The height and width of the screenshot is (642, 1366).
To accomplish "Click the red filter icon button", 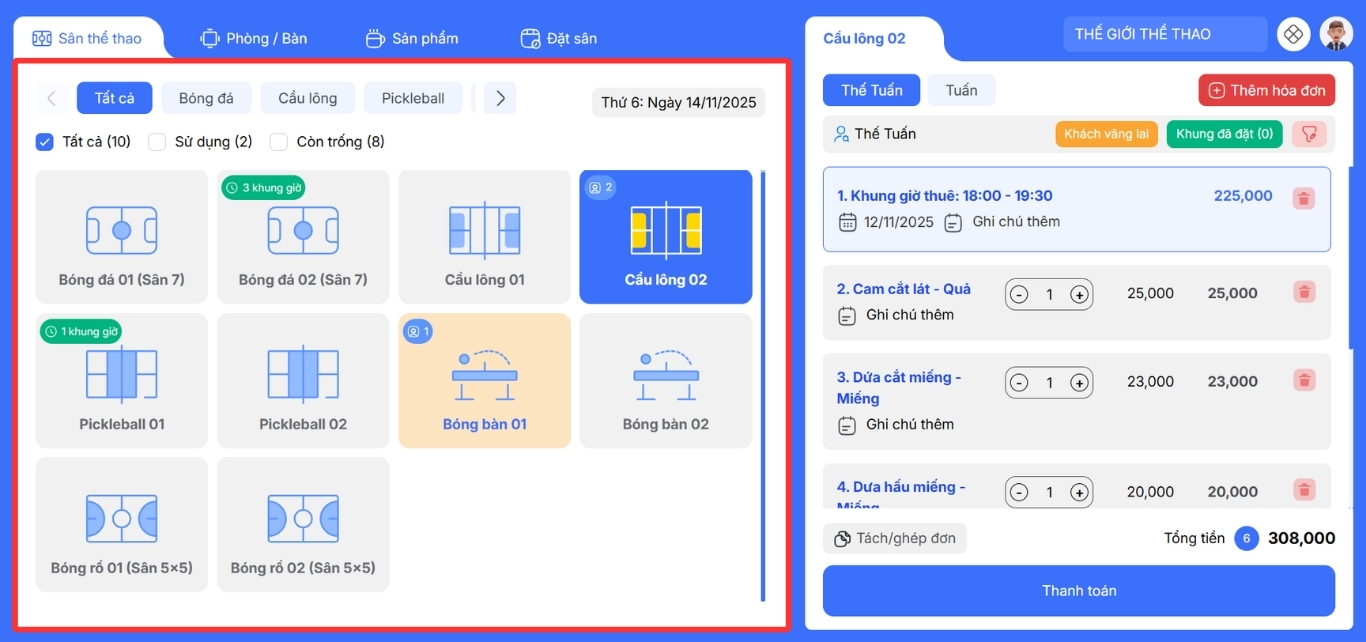I will point(1309,134).
